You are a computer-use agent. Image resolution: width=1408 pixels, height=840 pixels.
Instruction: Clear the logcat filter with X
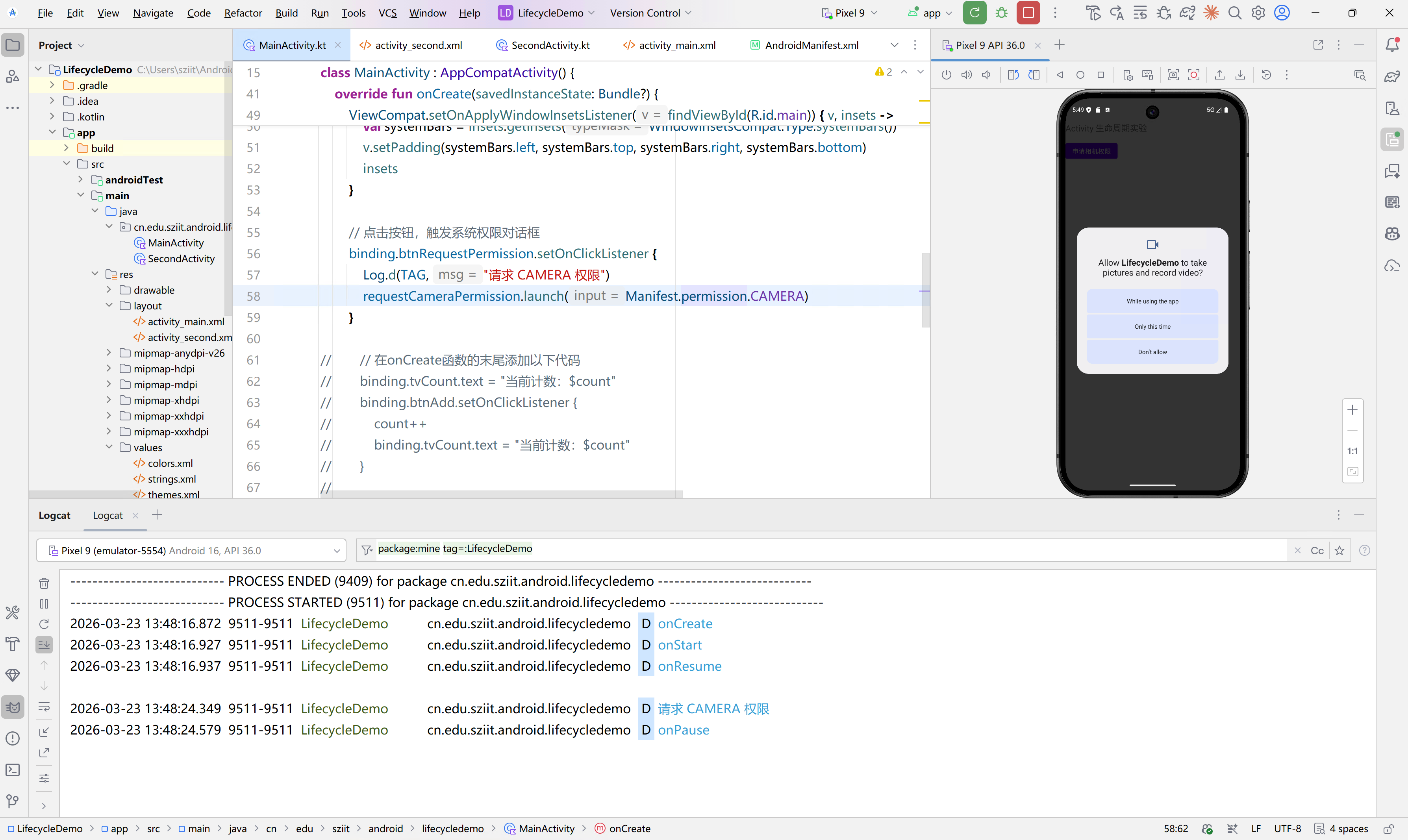(1298, 551)
